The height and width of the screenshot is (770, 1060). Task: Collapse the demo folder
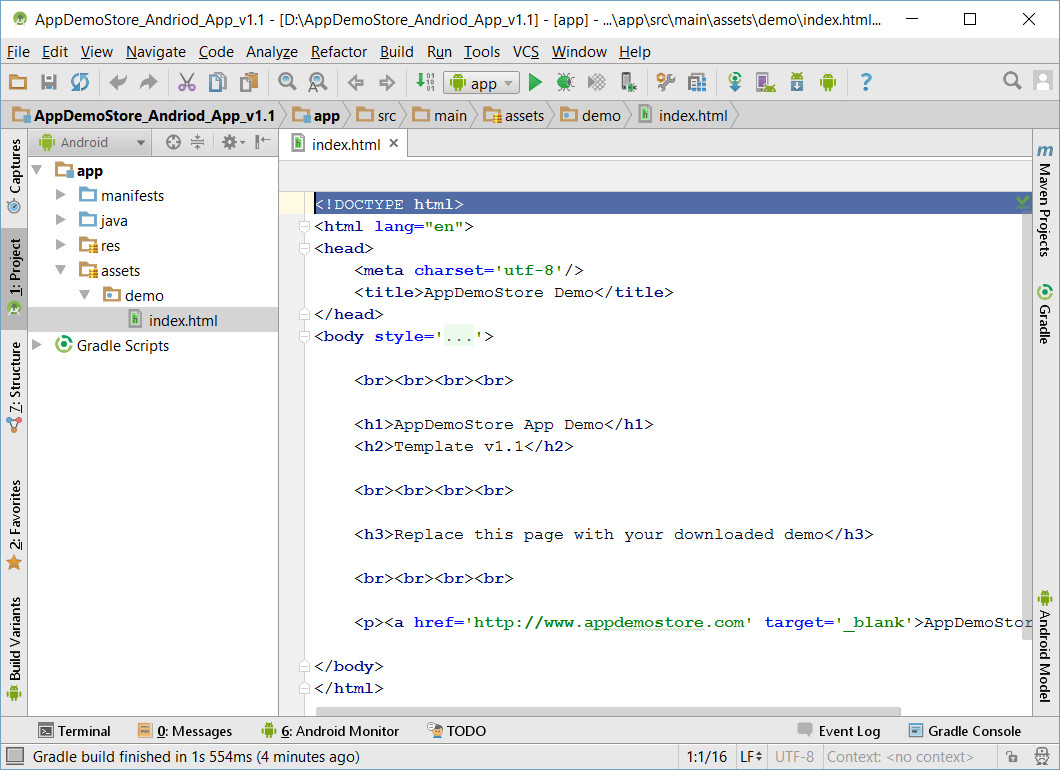pos(85,295)
